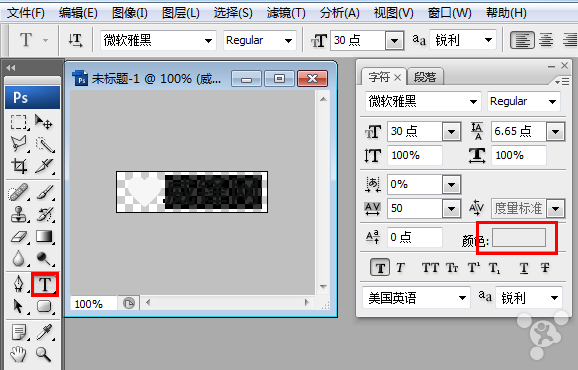578x370 pixels.
Task: Click the text color swatch 颜色
Action: point(519,237)
